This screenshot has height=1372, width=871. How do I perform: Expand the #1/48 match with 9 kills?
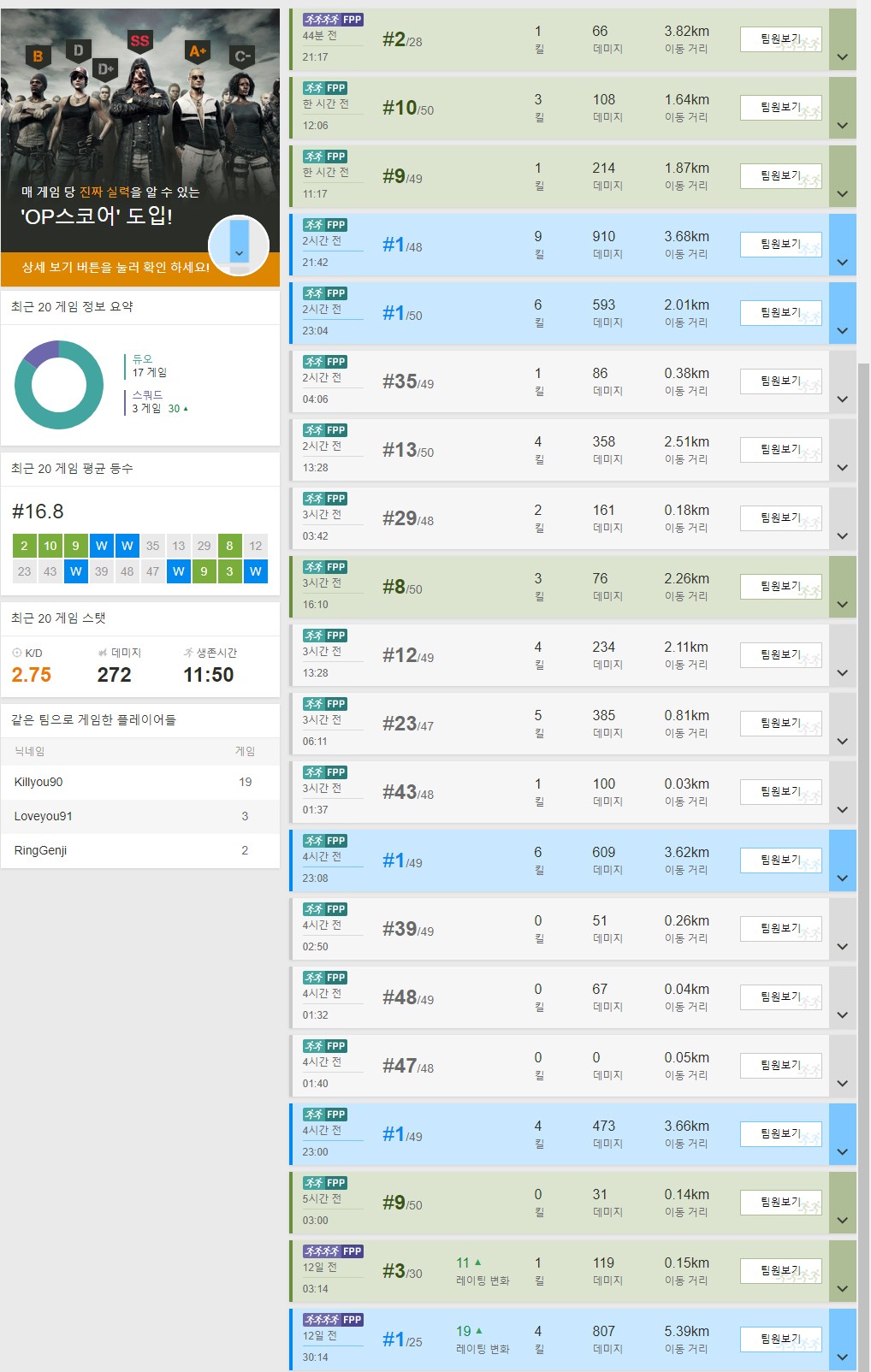point(843,263)
